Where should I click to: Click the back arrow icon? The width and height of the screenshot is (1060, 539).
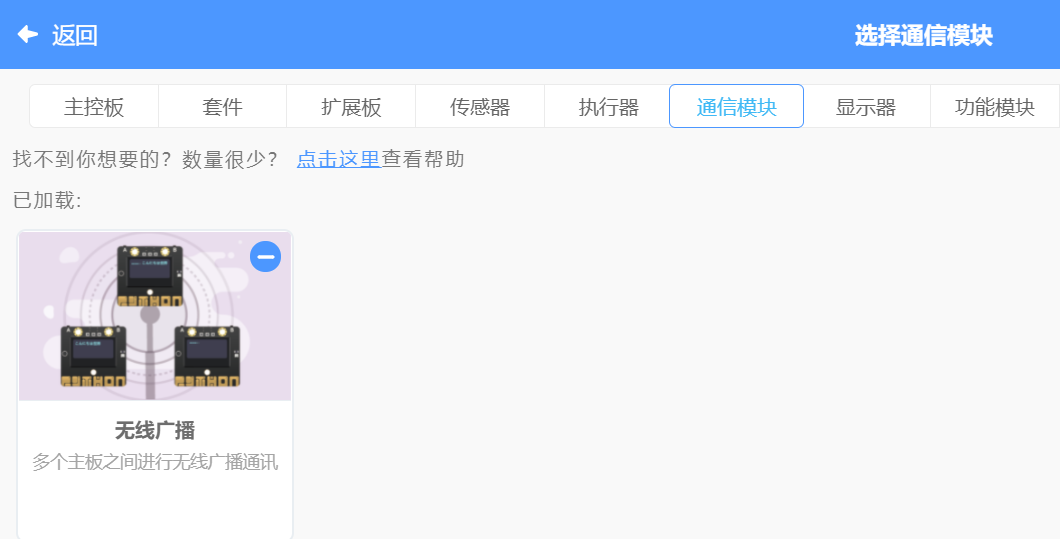[x=28, y=34]
